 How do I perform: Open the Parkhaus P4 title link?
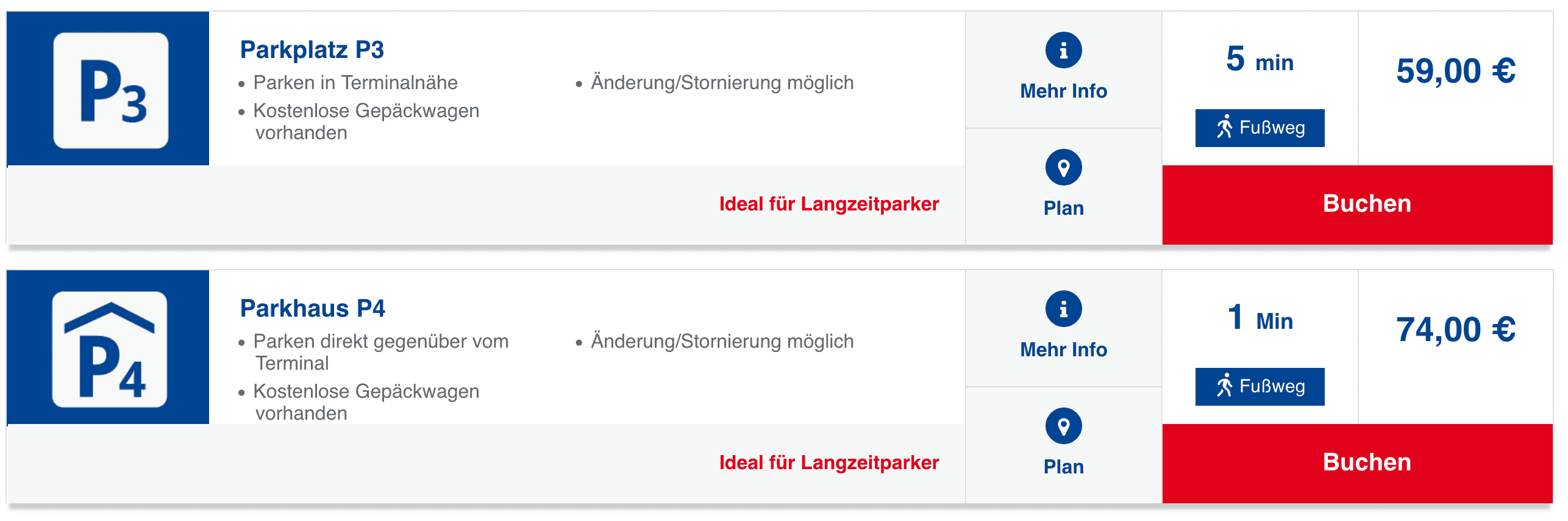pos(312,309)
